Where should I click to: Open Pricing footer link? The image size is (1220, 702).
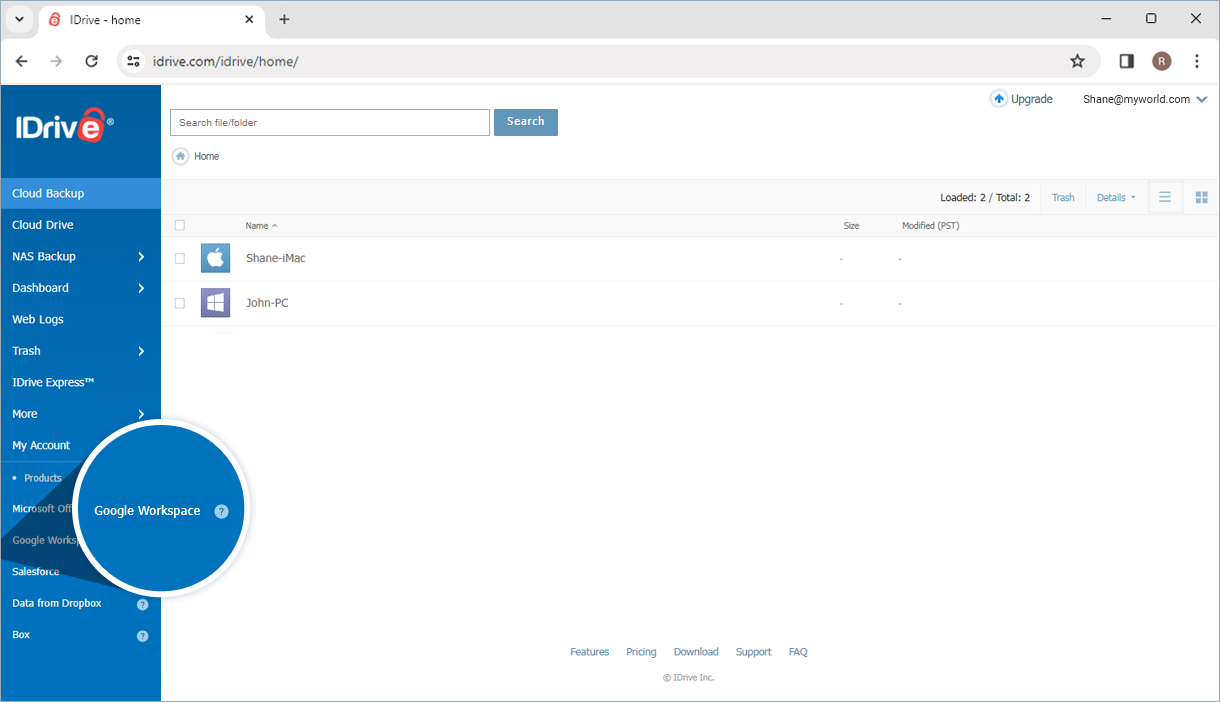coord(641,652)
